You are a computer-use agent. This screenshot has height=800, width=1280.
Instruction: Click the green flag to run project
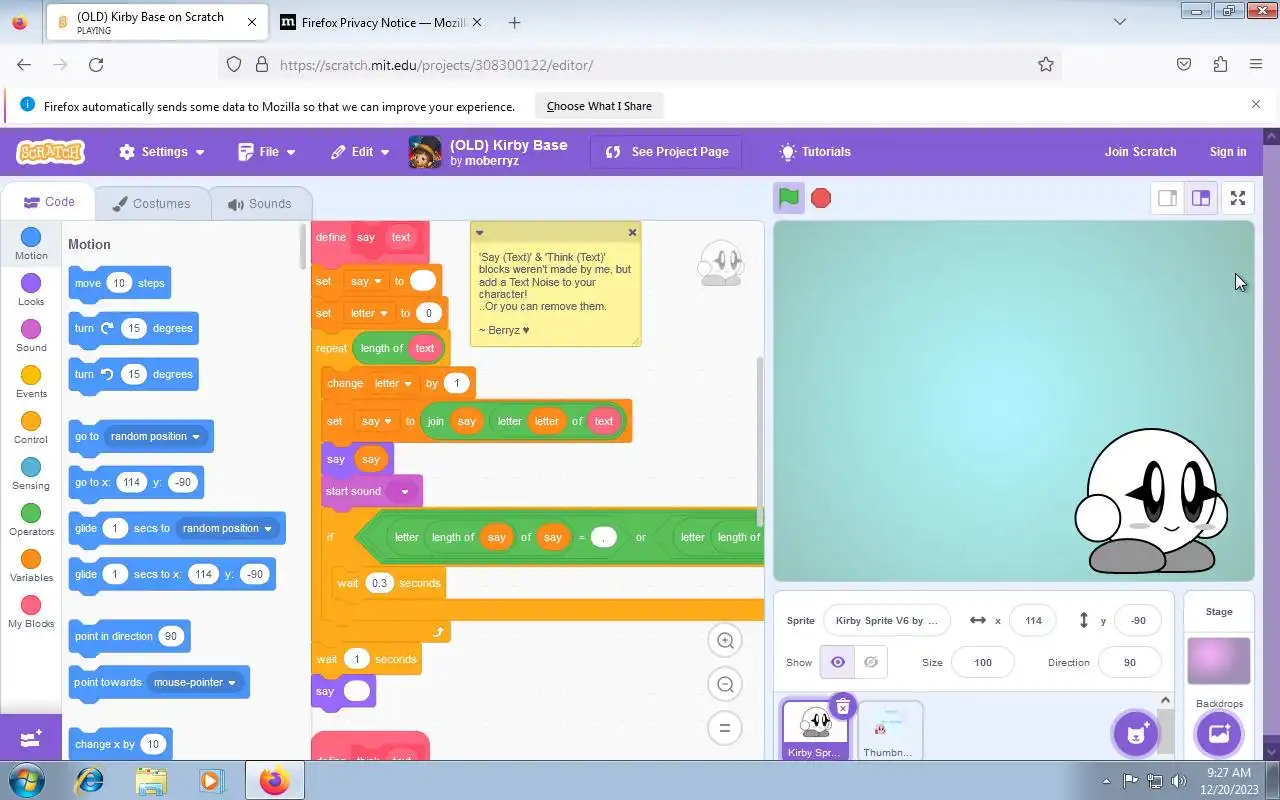[x=789, y=198]
